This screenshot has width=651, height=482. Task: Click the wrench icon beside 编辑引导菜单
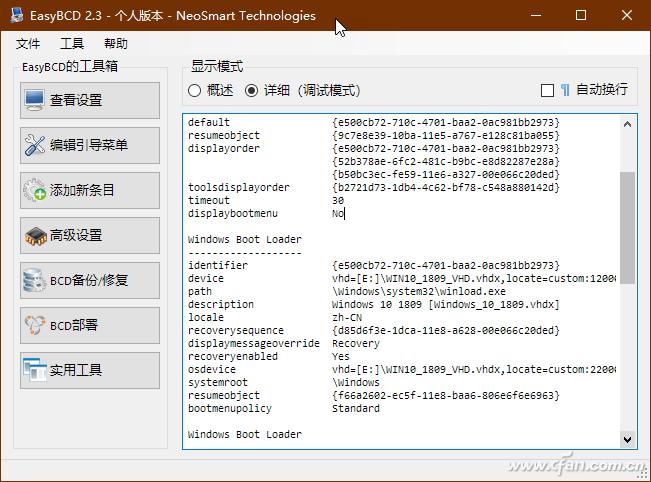[x=35, y=145]
